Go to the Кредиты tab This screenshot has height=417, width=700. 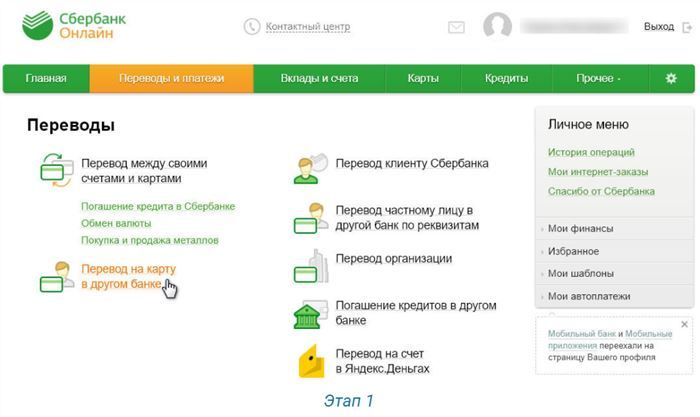[506, 79]
